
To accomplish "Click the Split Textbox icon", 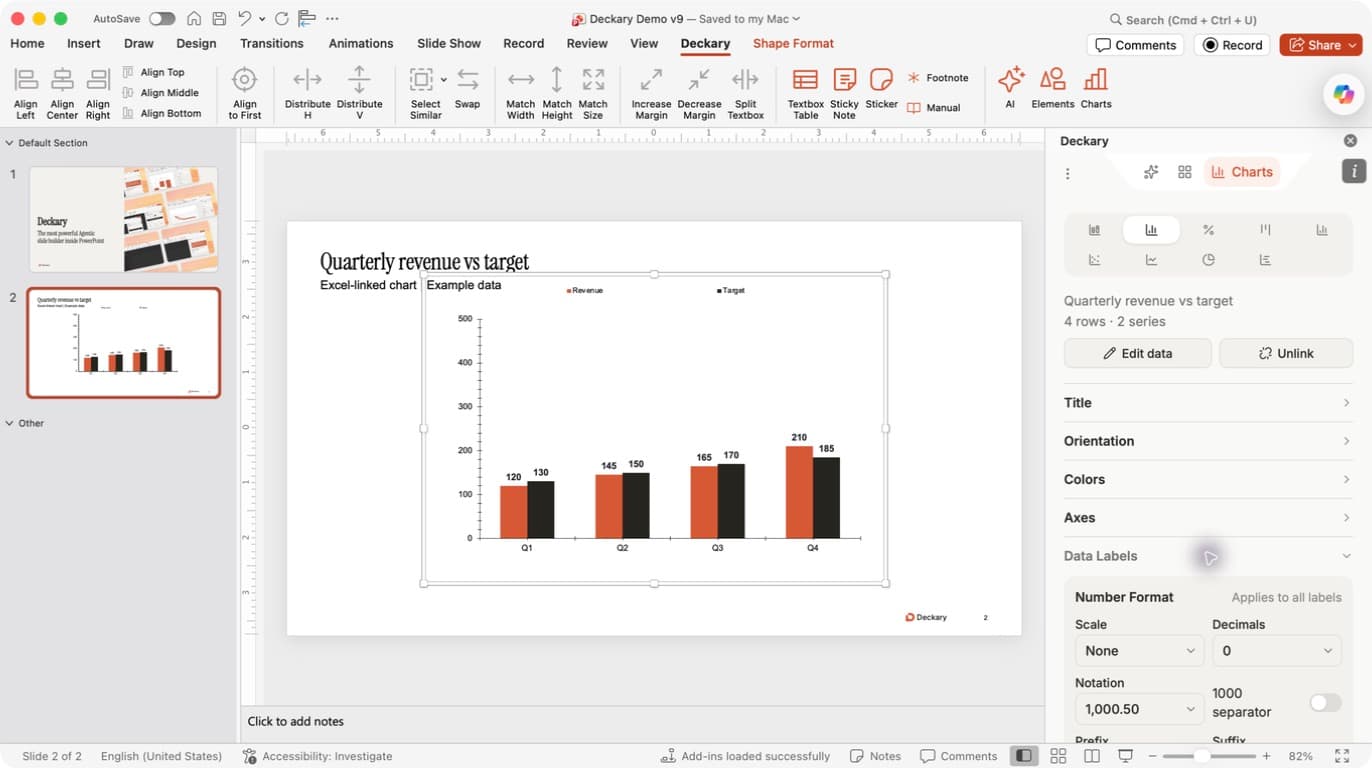I will [x=745, y=80].
